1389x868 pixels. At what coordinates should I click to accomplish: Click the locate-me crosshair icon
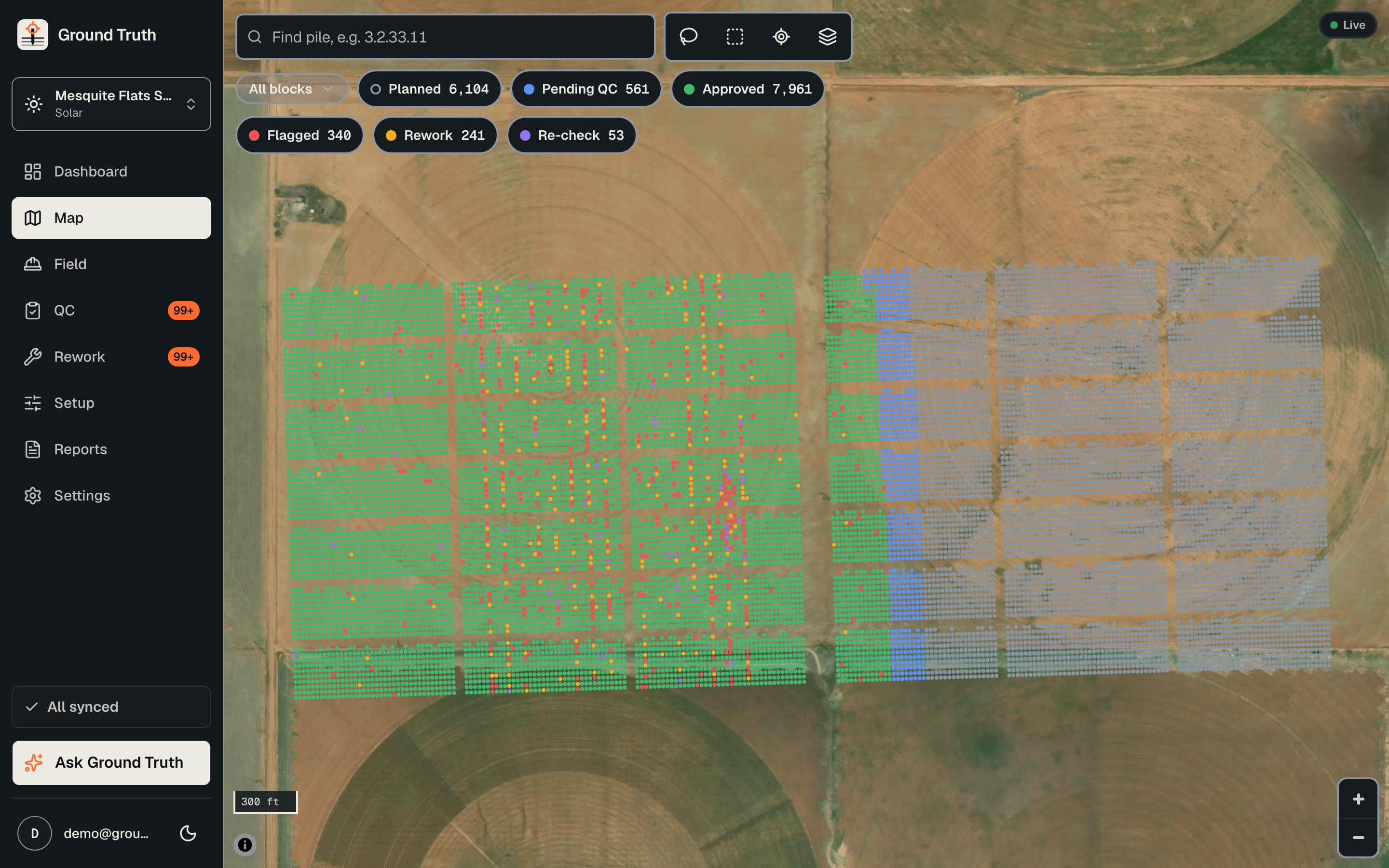click(781, 37)
